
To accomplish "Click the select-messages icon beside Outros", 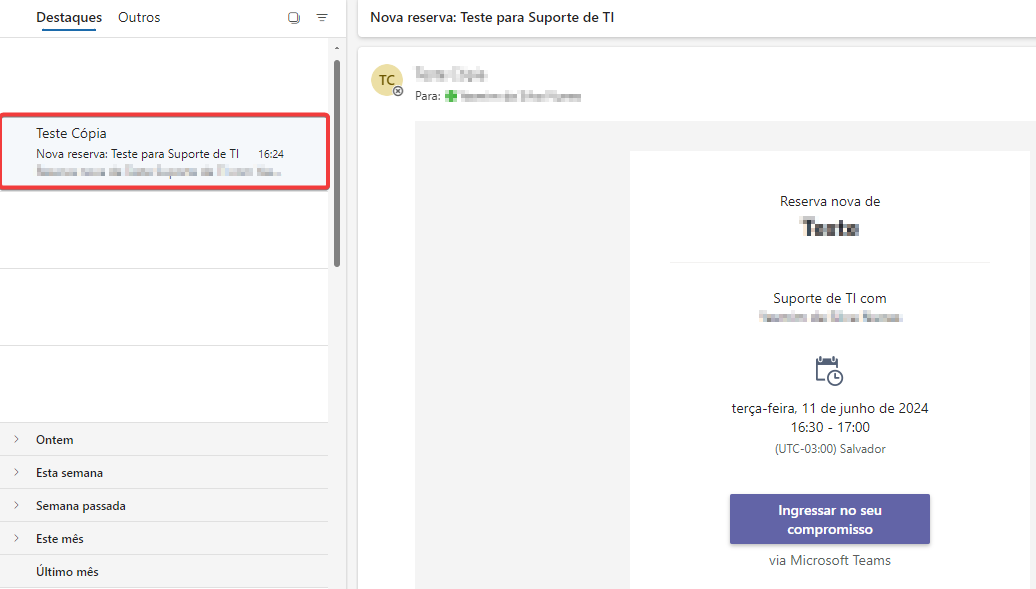I will (294, 18).
